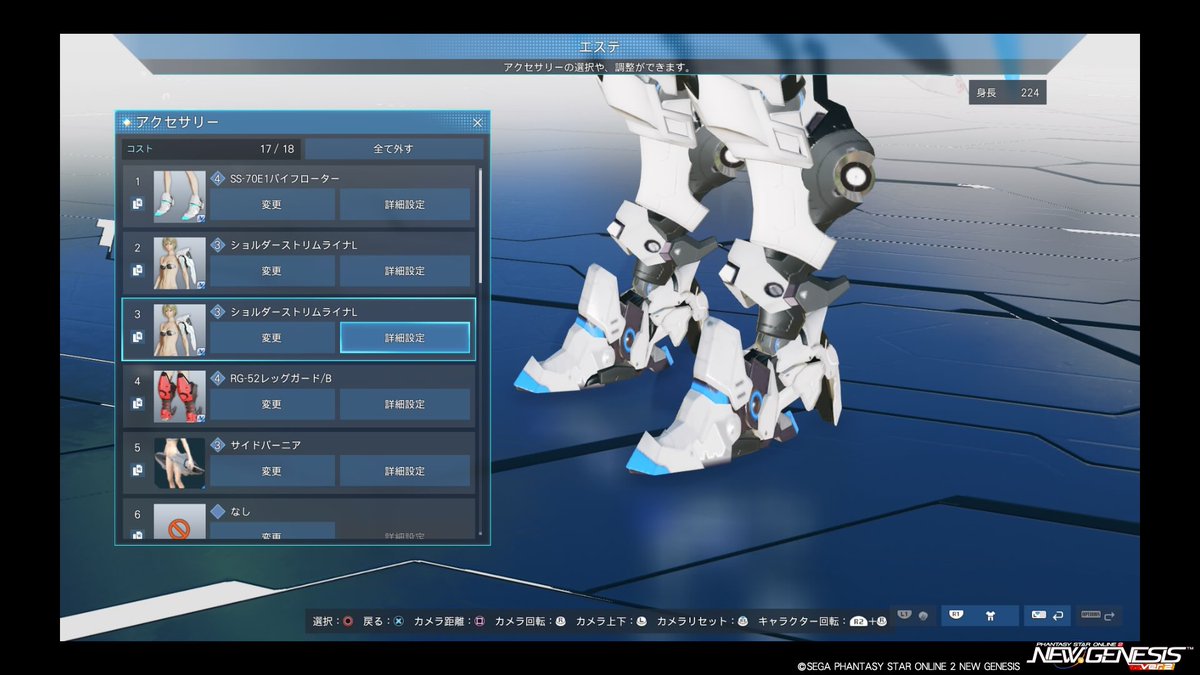Image resolution: width=1200 pixels, height=675 pixels.
Task: Click slot 2 name ショルダーストリムライナL
Action: tap(294, 245)
